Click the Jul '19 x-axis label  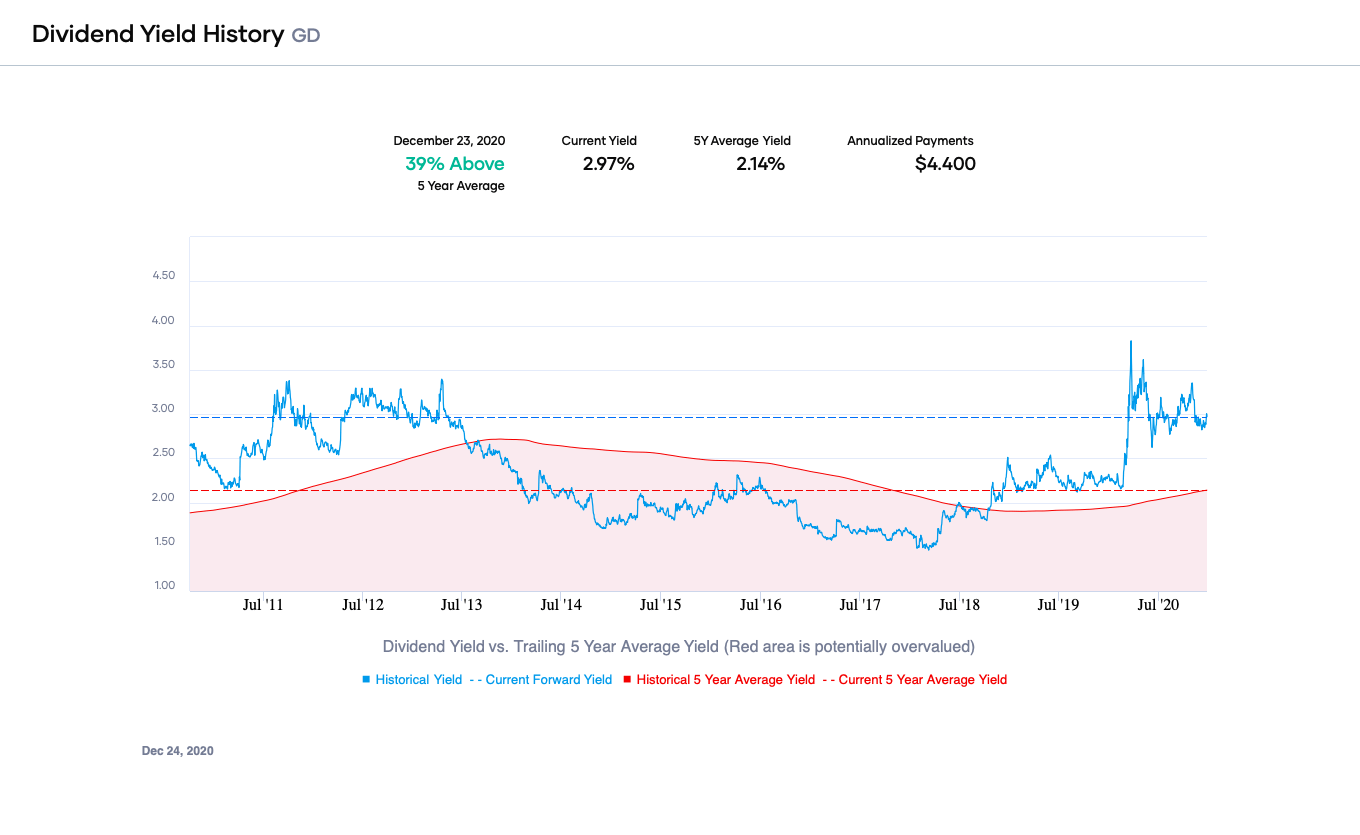pyautogui.click(x=1058, y=605)
